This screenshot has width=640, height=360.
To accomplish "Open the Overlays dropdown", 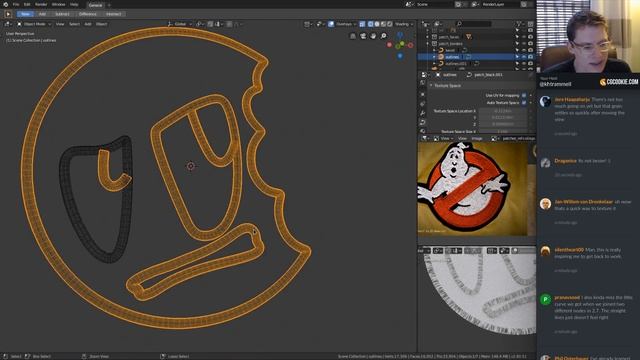I will click(x=345, y=24).
